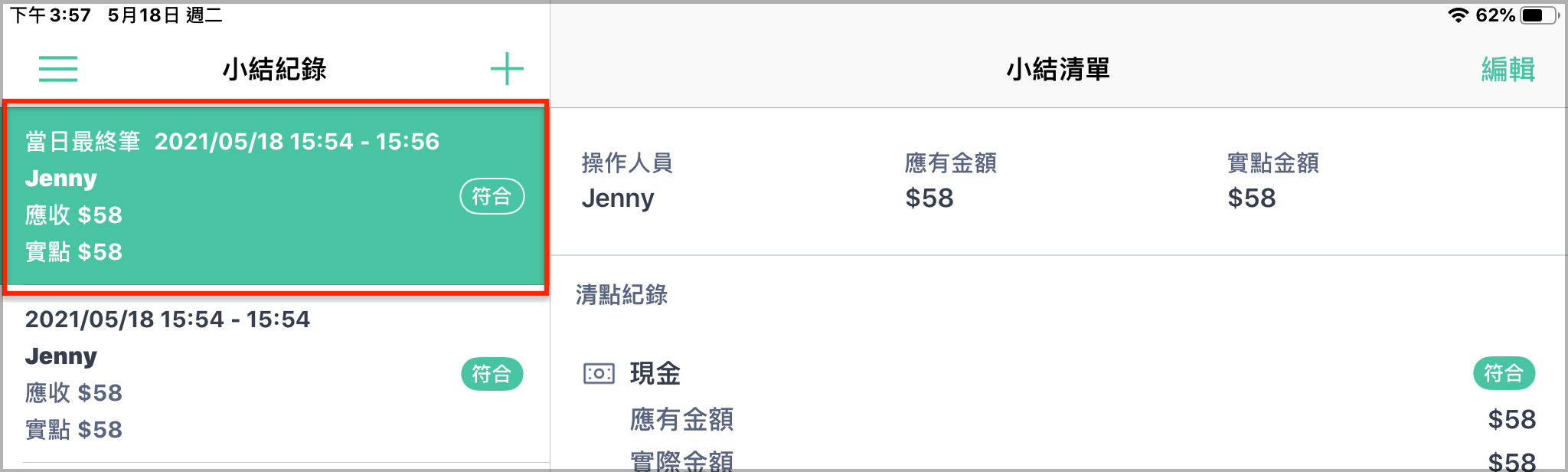Tap the Wi-Fi status icon
The image size is (1568, 472).
click(x=1459, y=15)
